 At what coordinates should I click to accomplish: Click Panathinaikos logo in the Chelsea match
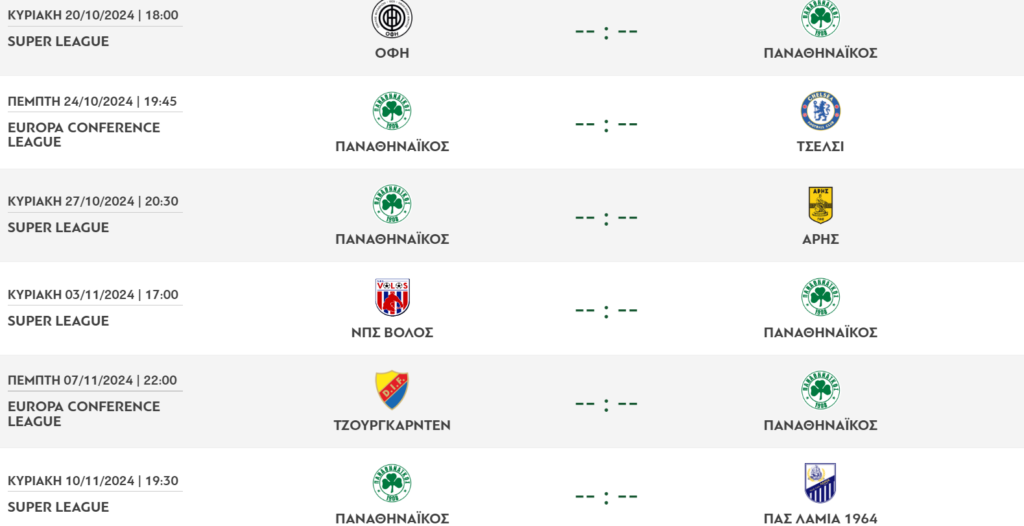click(x=392, y=111)
